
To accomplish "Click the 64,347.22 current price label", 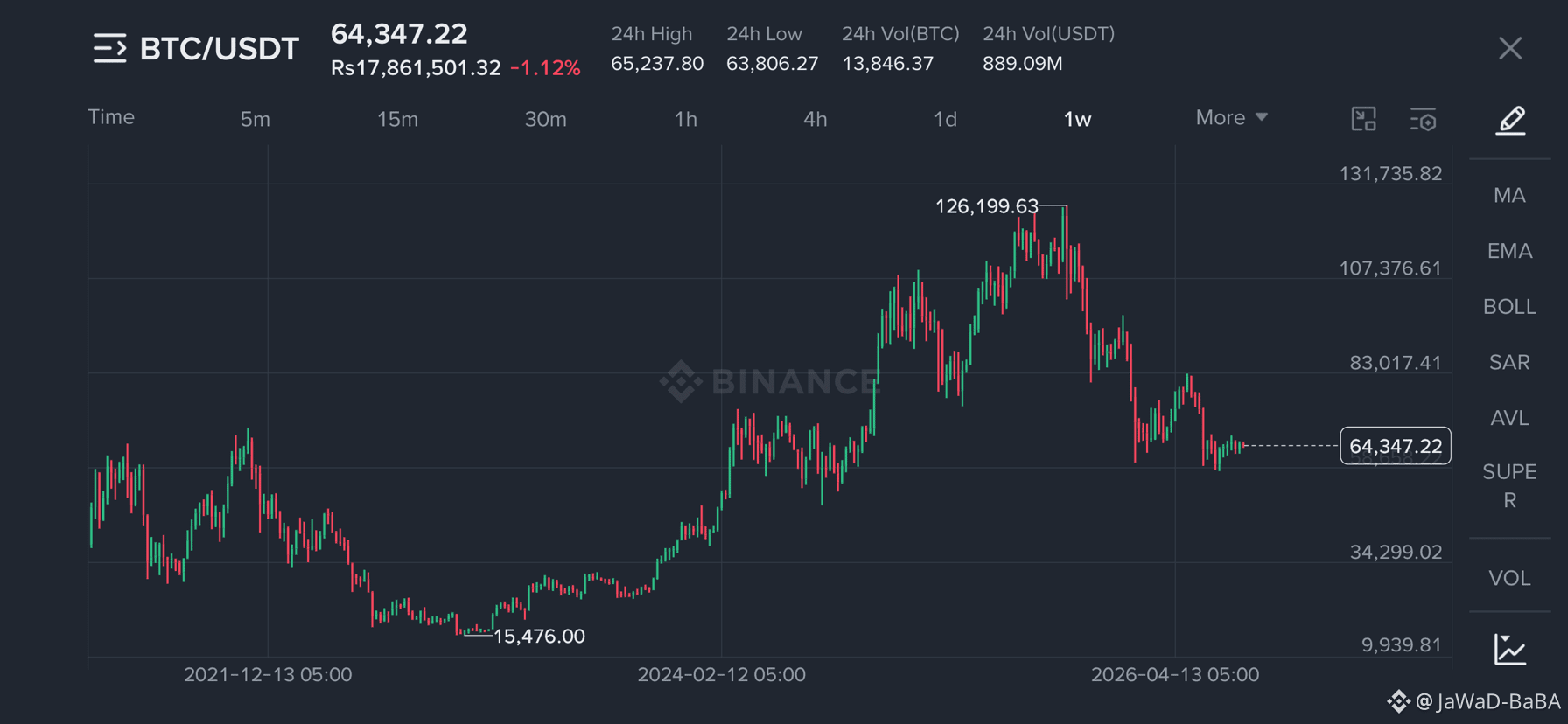I will [1396, 446].
